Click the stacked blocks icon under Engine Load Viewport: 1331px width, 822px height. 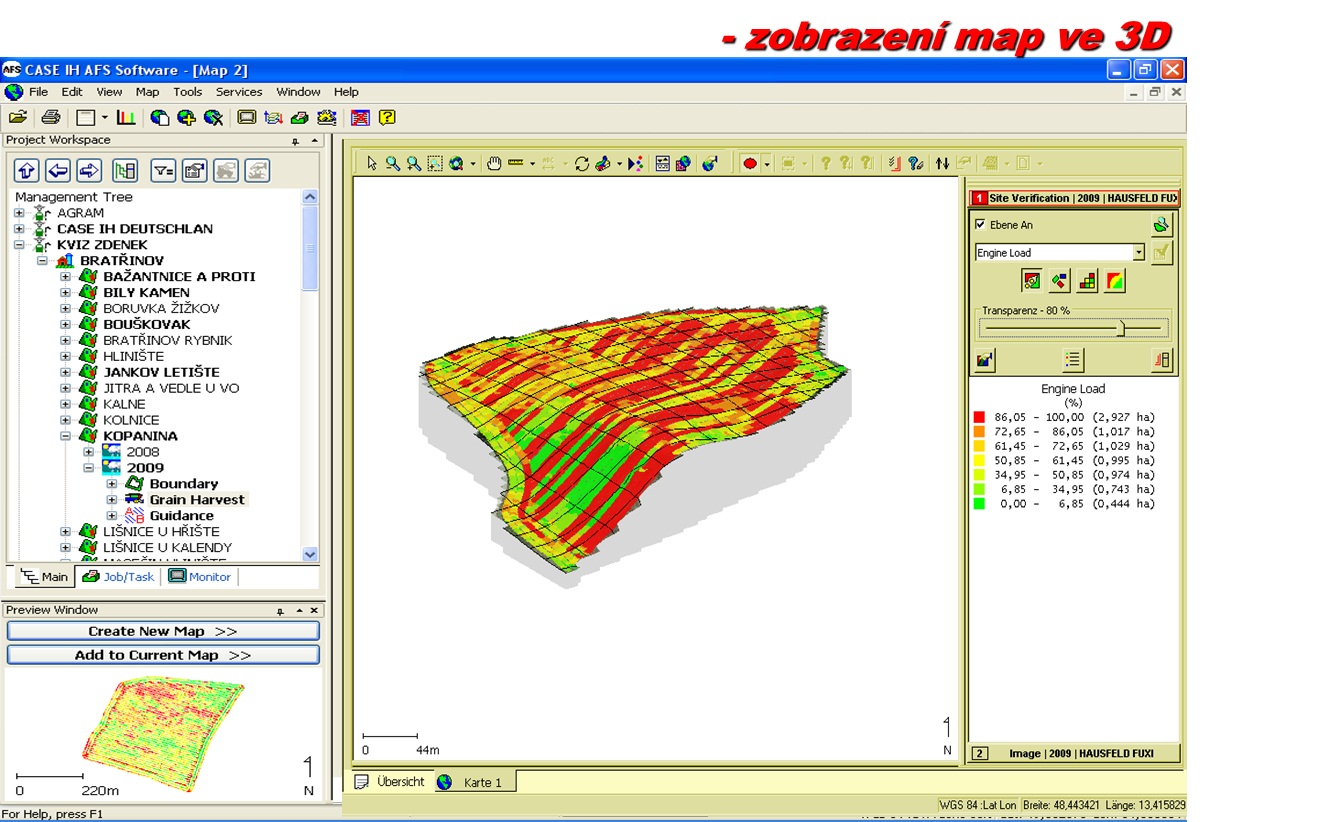(1087, 281)
